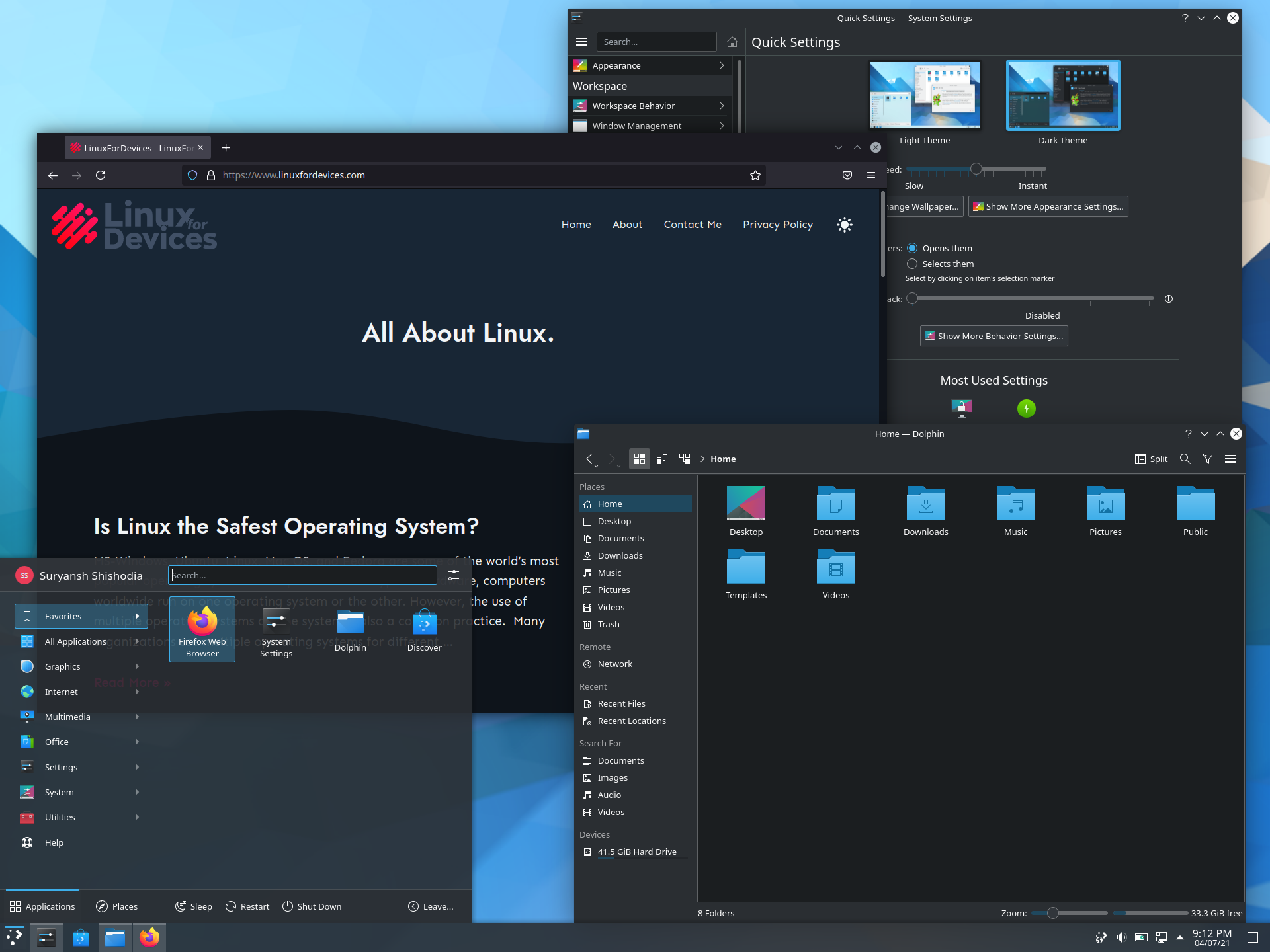This screenshot has width=1270, height=952.
Task: Bookmark the current page with the star
Action: 755,175
